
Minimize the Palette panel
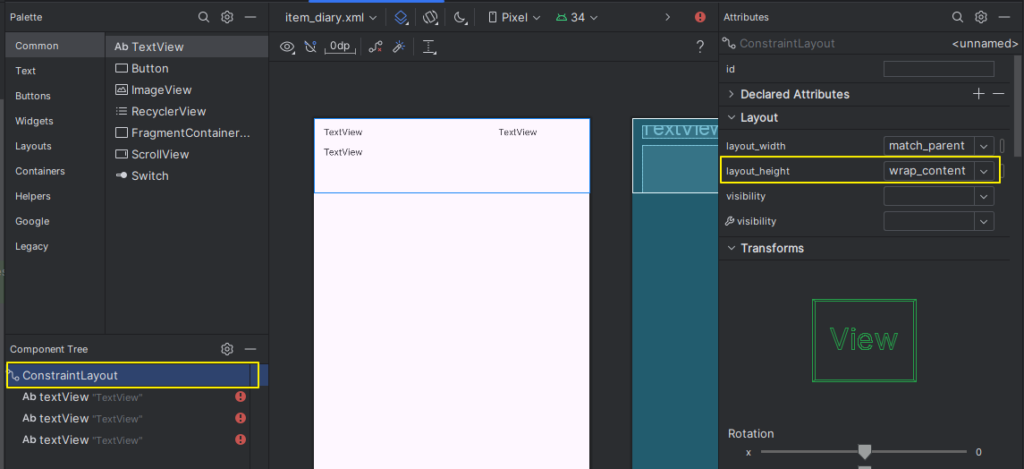coord(250,17)
